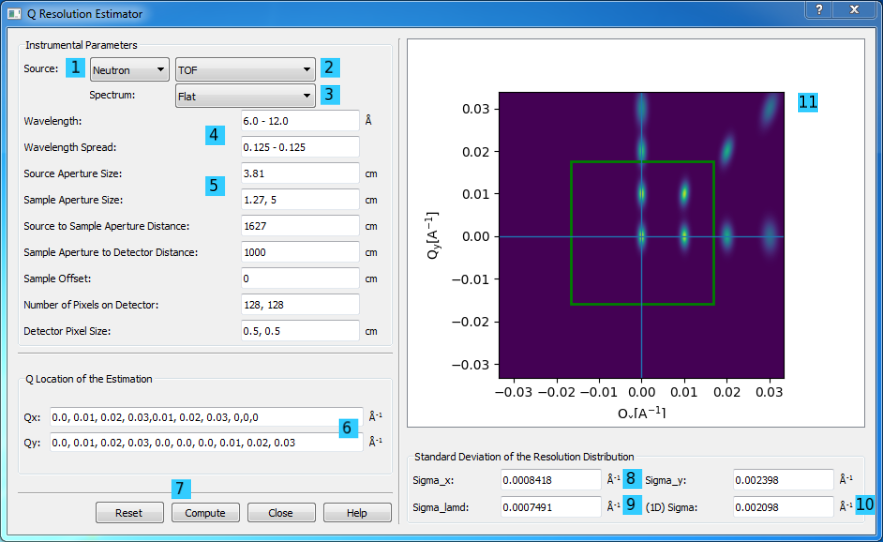This screenshot has width=883, height=542.
Task: Close the Q Resolution Estimator window
Action: pyautogui.click(x=853, y=10)
